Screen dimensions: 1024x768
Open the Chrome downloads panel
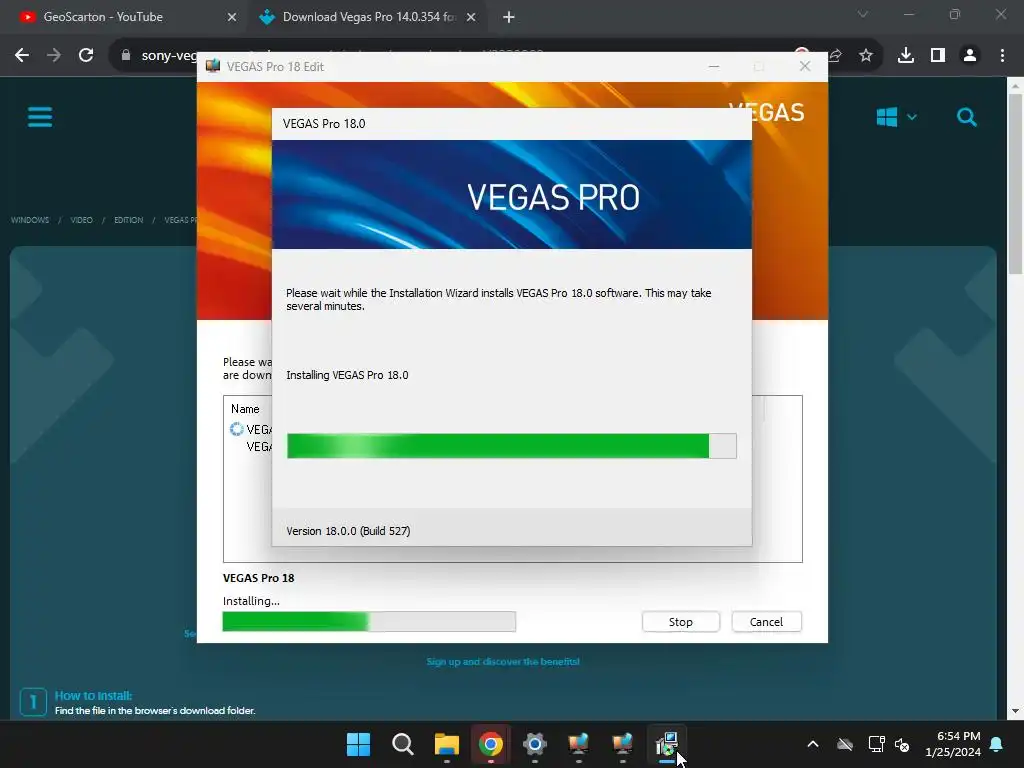click(906, 56)
